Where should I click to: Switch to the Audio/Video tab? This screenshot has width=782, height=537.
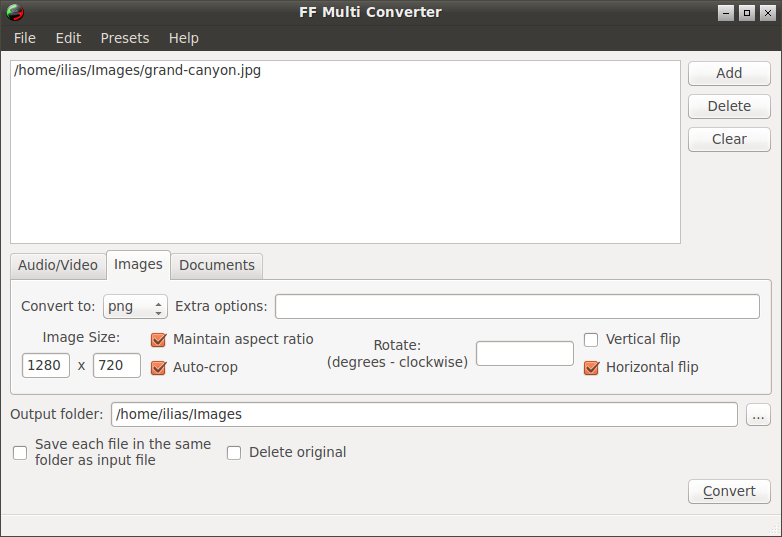58,265
